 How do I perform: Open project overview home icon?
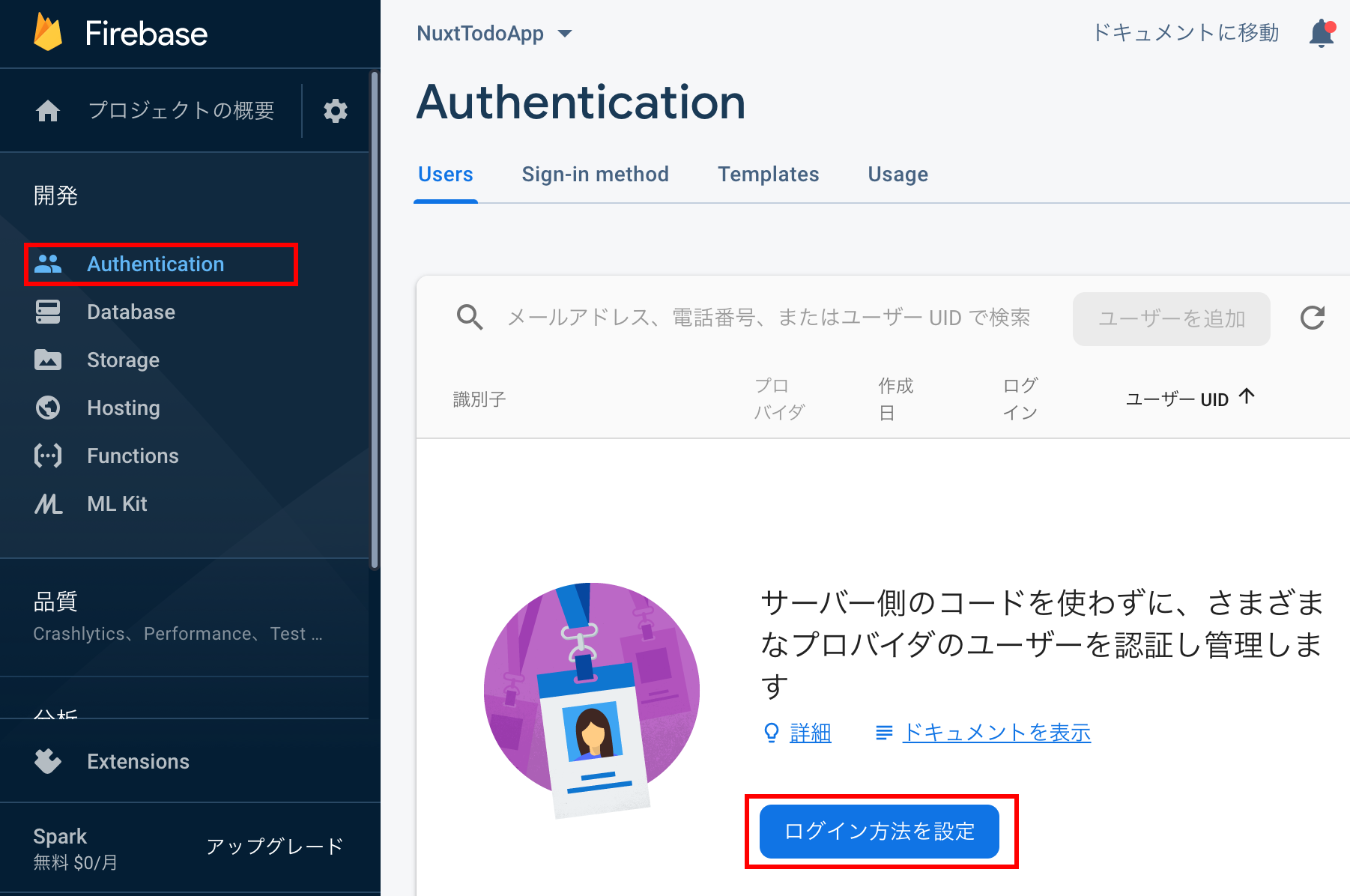pyautogui.click(x=48, y=111)
